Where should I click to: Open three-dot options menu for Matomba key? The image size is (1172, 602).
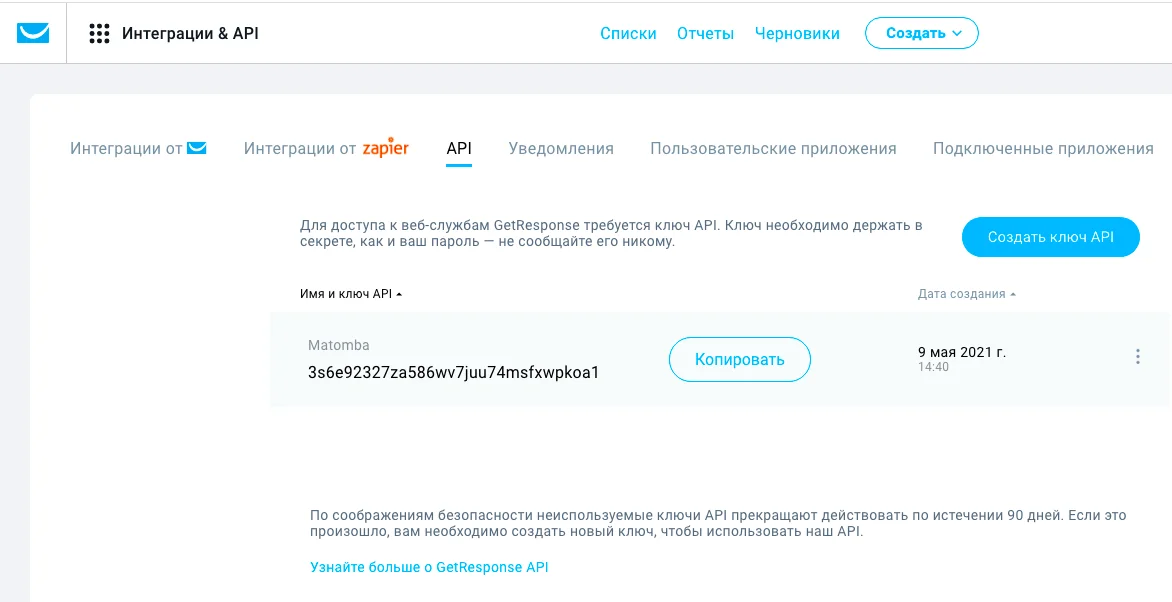click(1138, 357)
